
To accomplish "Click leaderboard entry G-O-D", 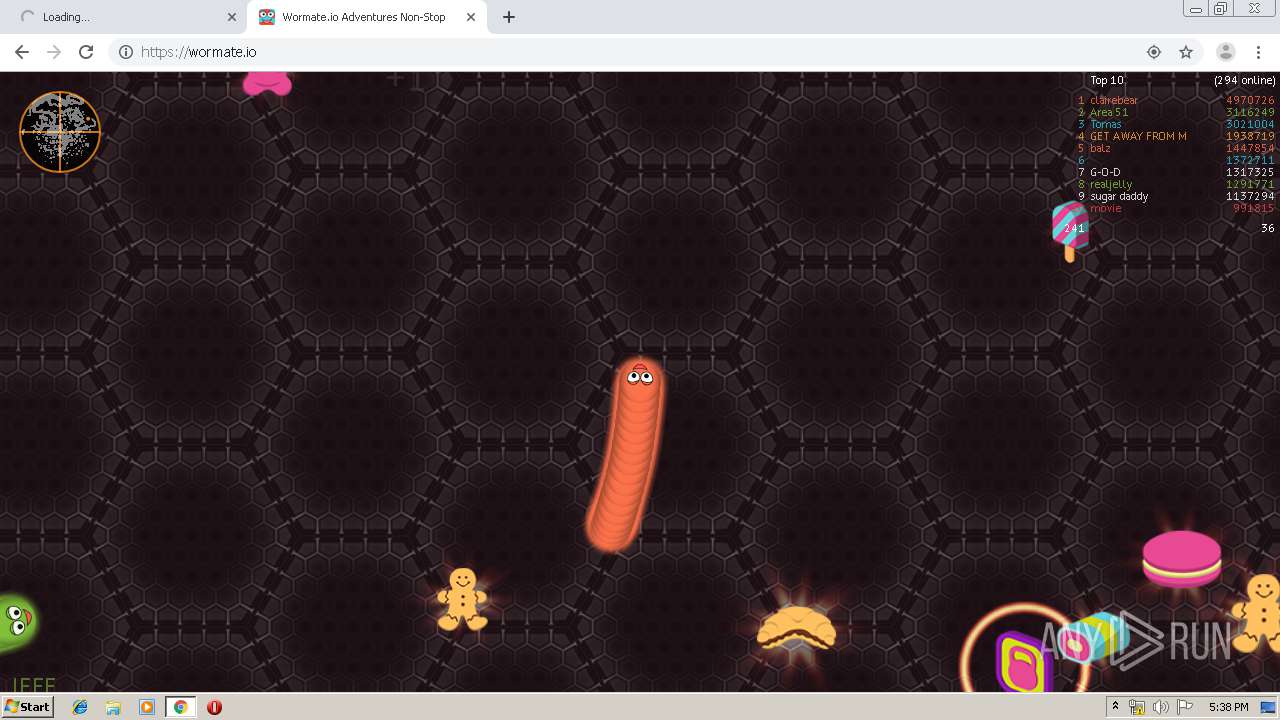I will [x=1105, y=172].
